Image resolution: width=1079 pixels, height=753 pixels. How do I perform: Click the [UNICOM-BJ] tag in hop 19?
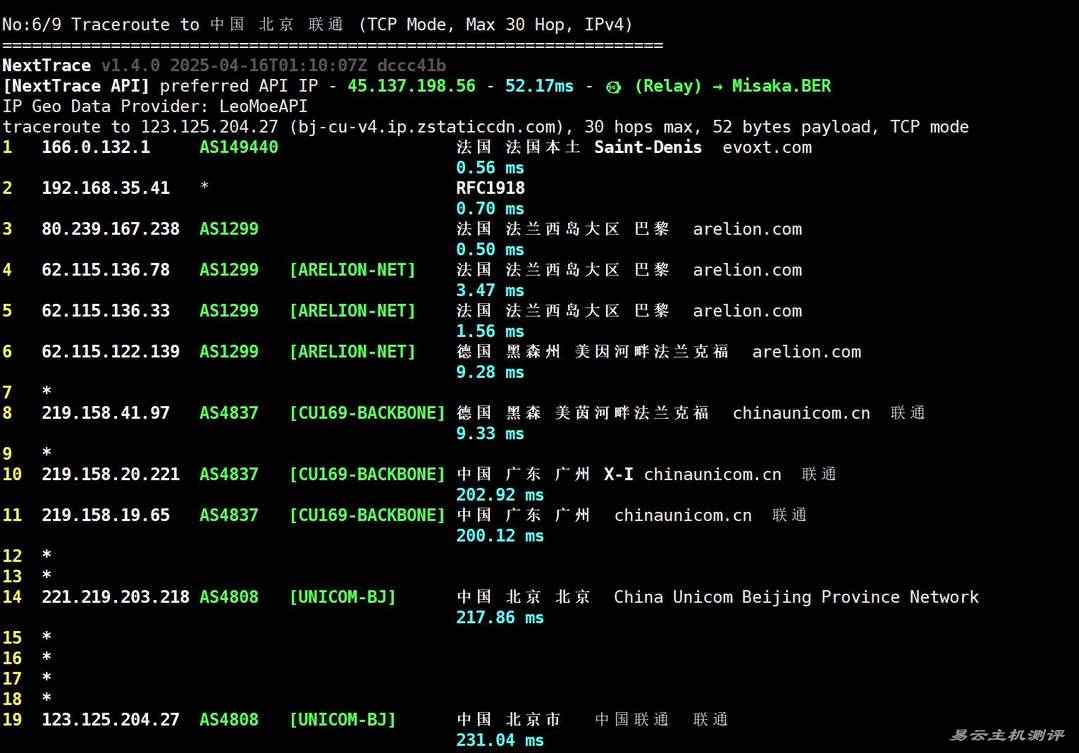[343, 720]
